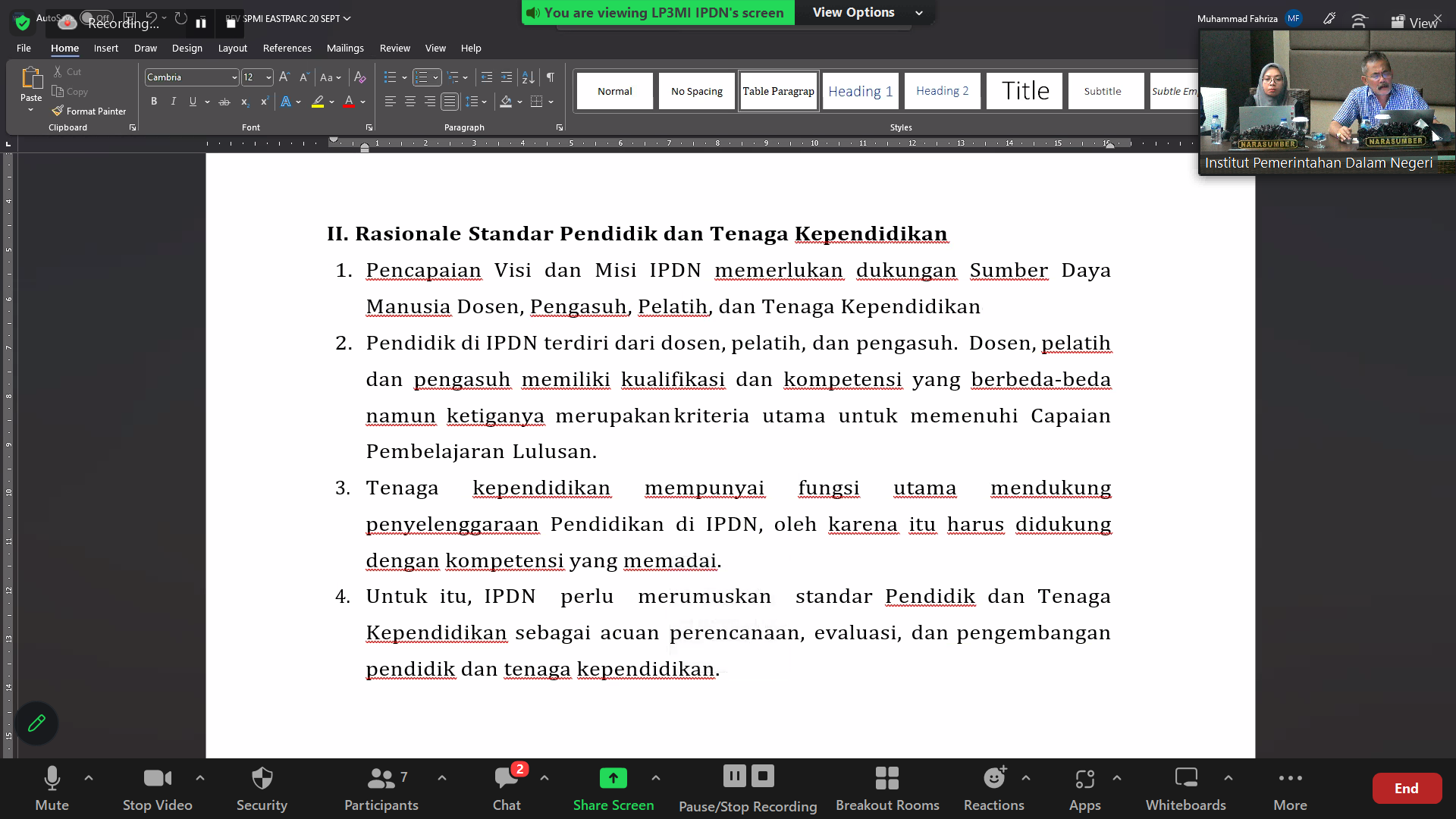Click the Borders icon
Image resolution: width=1456 pixels, height=819 pixels.
coord(537,102)
